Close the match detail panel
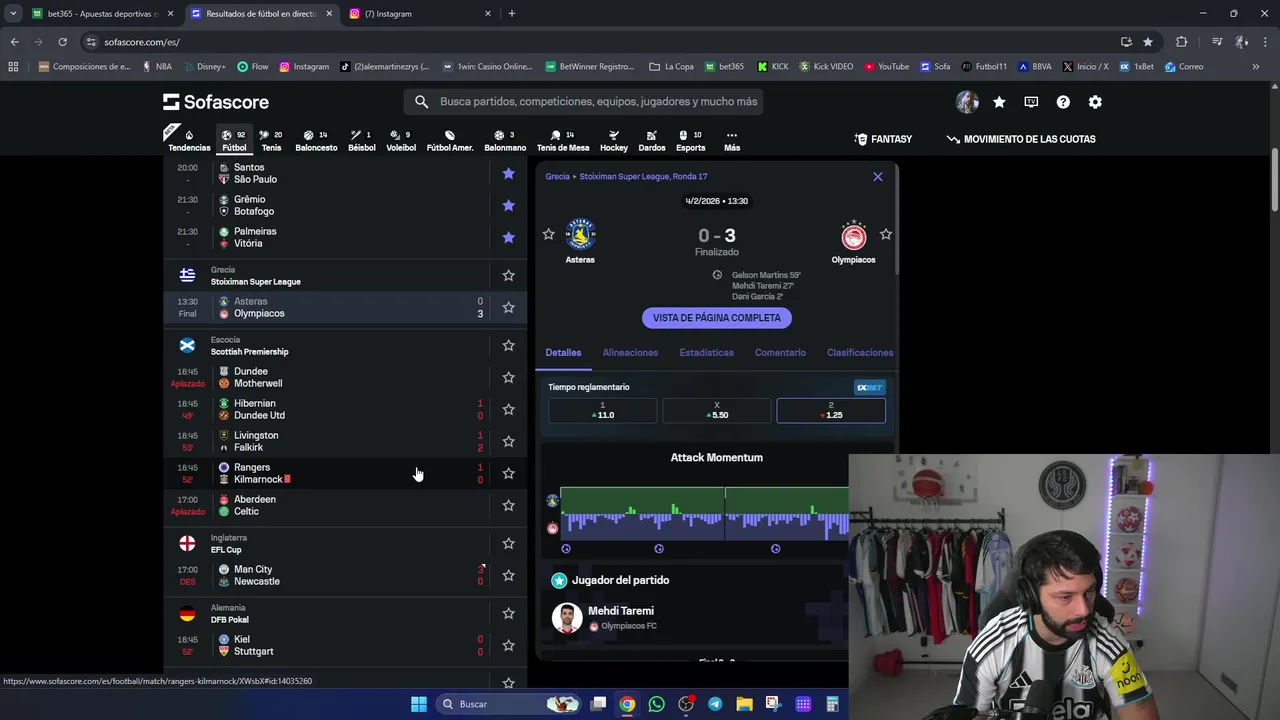 [878, 177]
